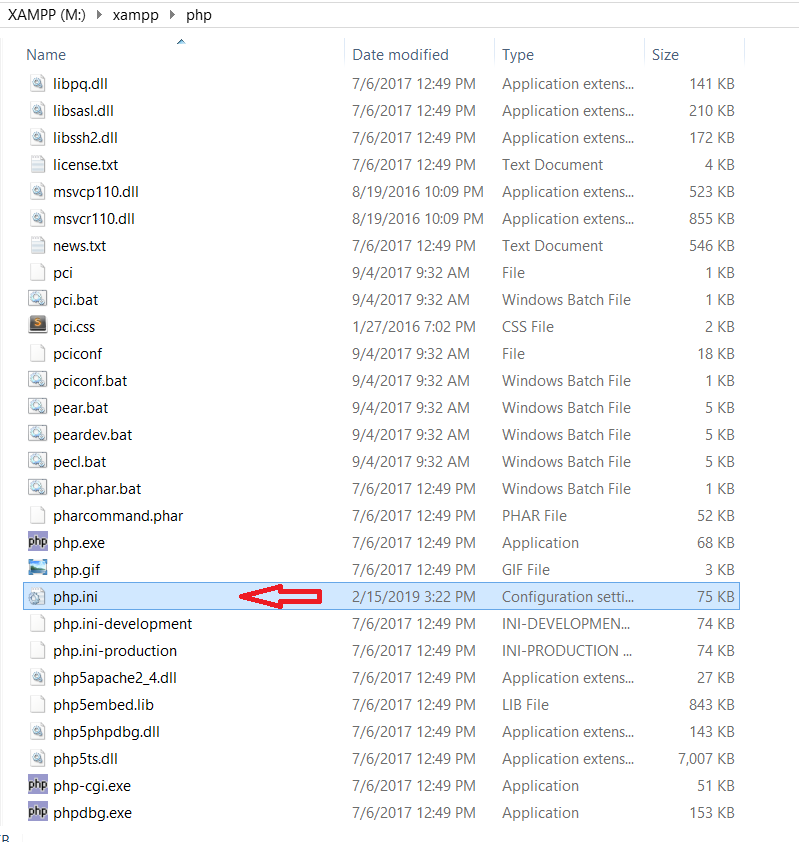799x842 pixels.
Task: Select the libssh2.dll file name
Action: 85,138
